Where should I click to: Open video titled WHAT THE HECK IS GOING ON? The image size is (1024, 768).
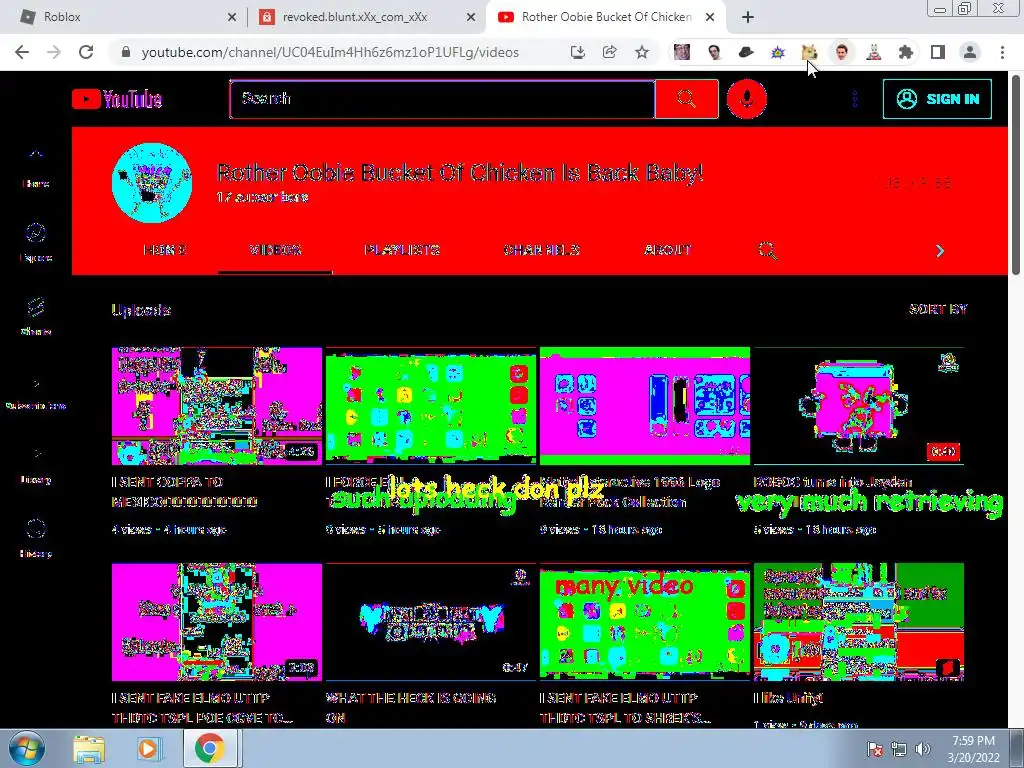pos(411,708)
